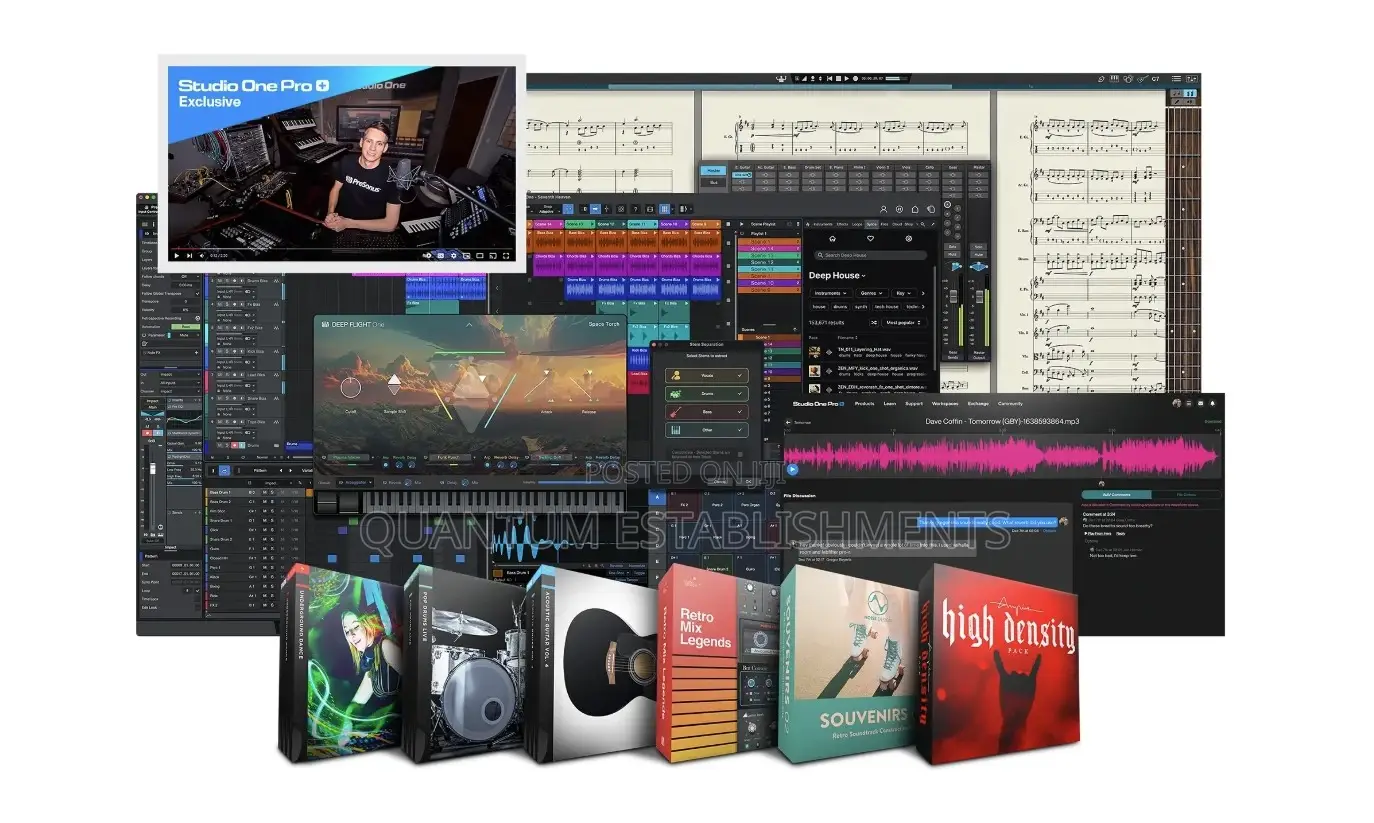
Task: Open Products menu in Studio One Pro+ site
Action: click(x=864, y=404)
